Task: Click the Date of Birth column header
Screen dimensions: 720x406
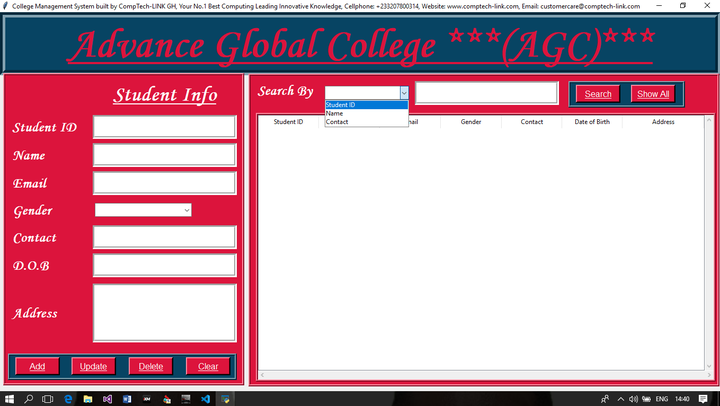Action: (x=592, y=122)
